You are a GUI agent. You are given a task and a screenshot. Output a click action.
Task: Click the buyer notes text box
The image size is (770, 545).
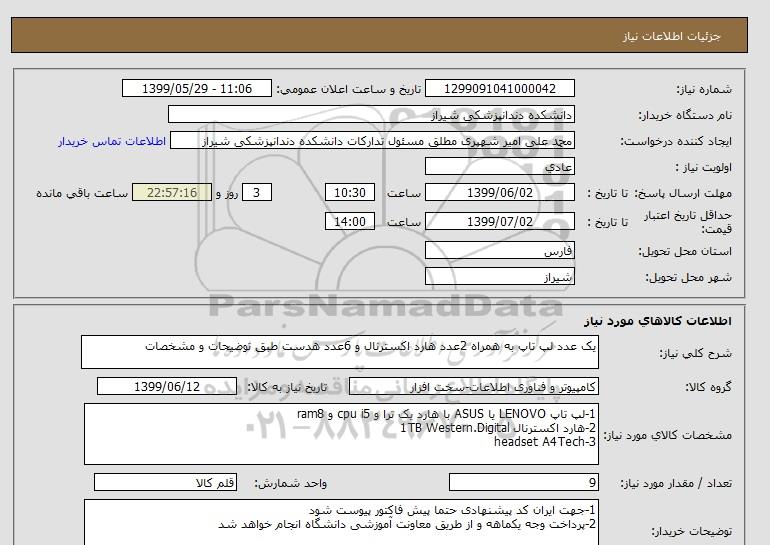coord(341,522)
